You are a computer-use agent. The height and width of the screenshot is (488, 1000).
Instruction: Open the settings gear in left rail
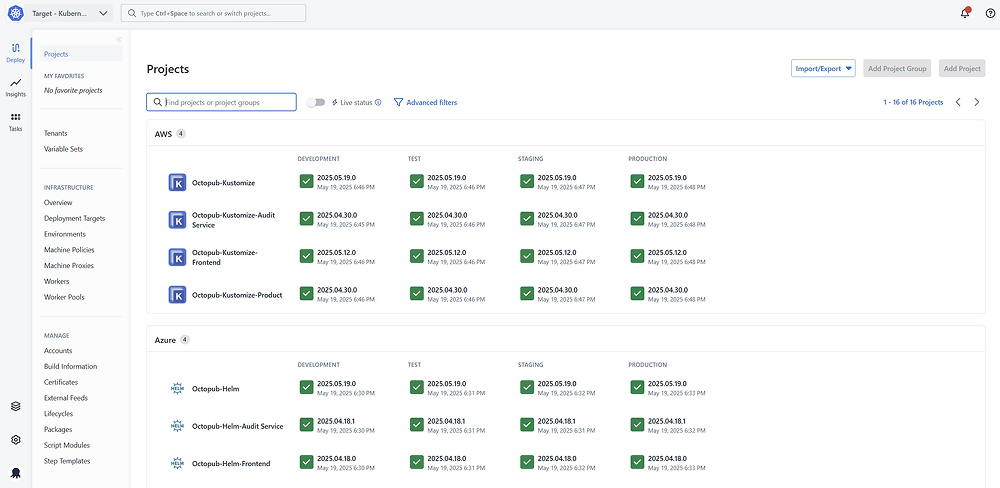[16, 440]
